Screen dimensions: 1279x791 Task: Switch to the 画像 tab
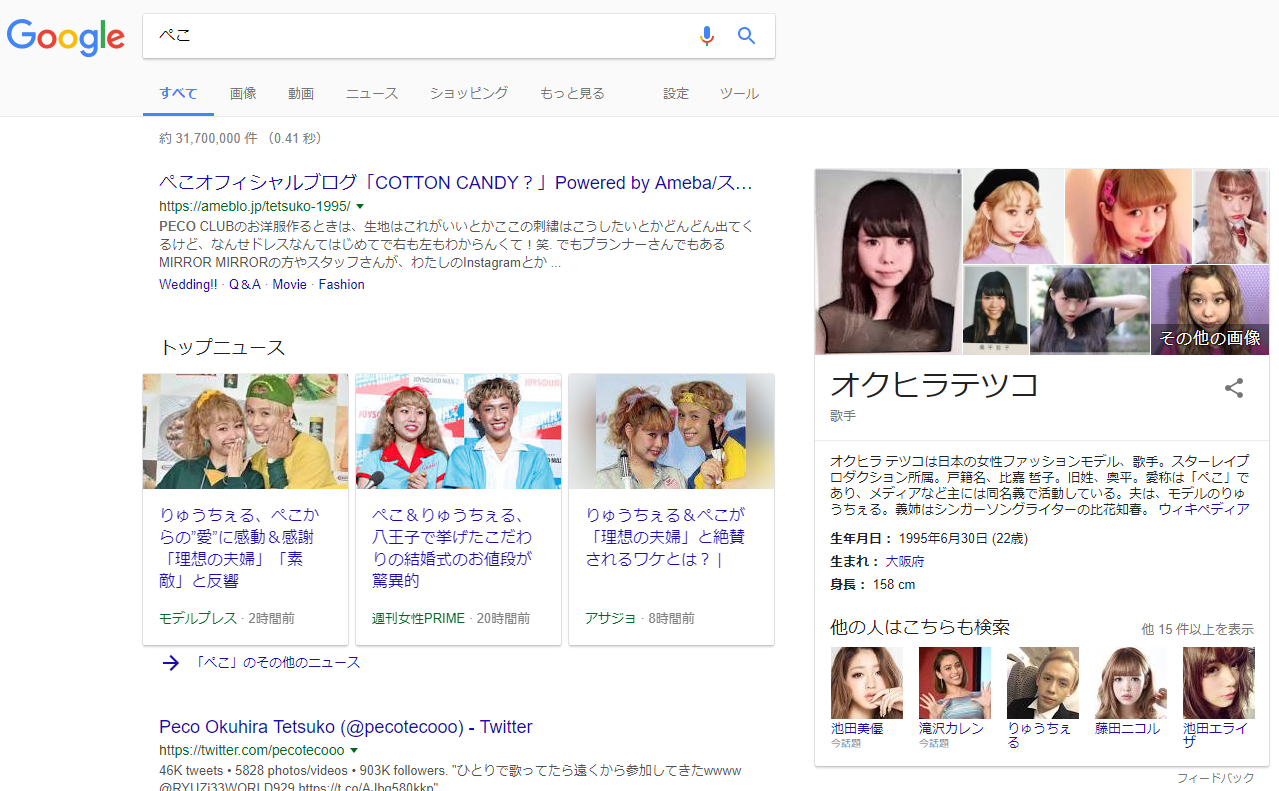(243, 93)
